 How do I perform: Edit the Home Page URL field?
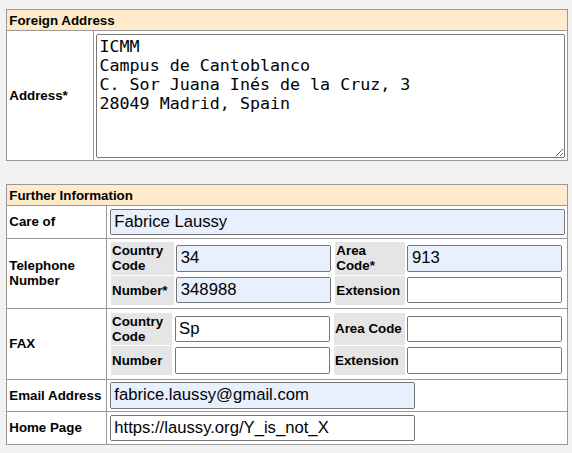point(262,428)
